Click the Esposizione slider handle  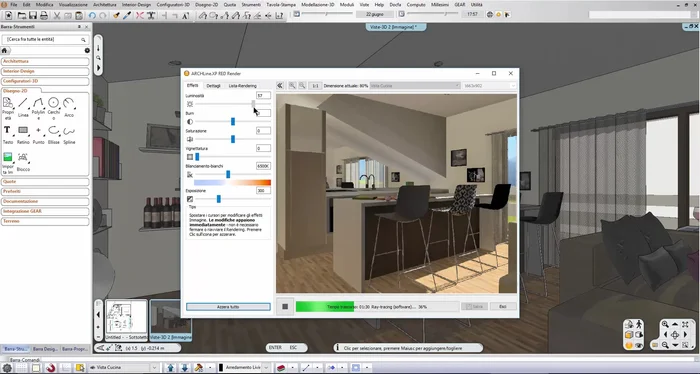218,199
